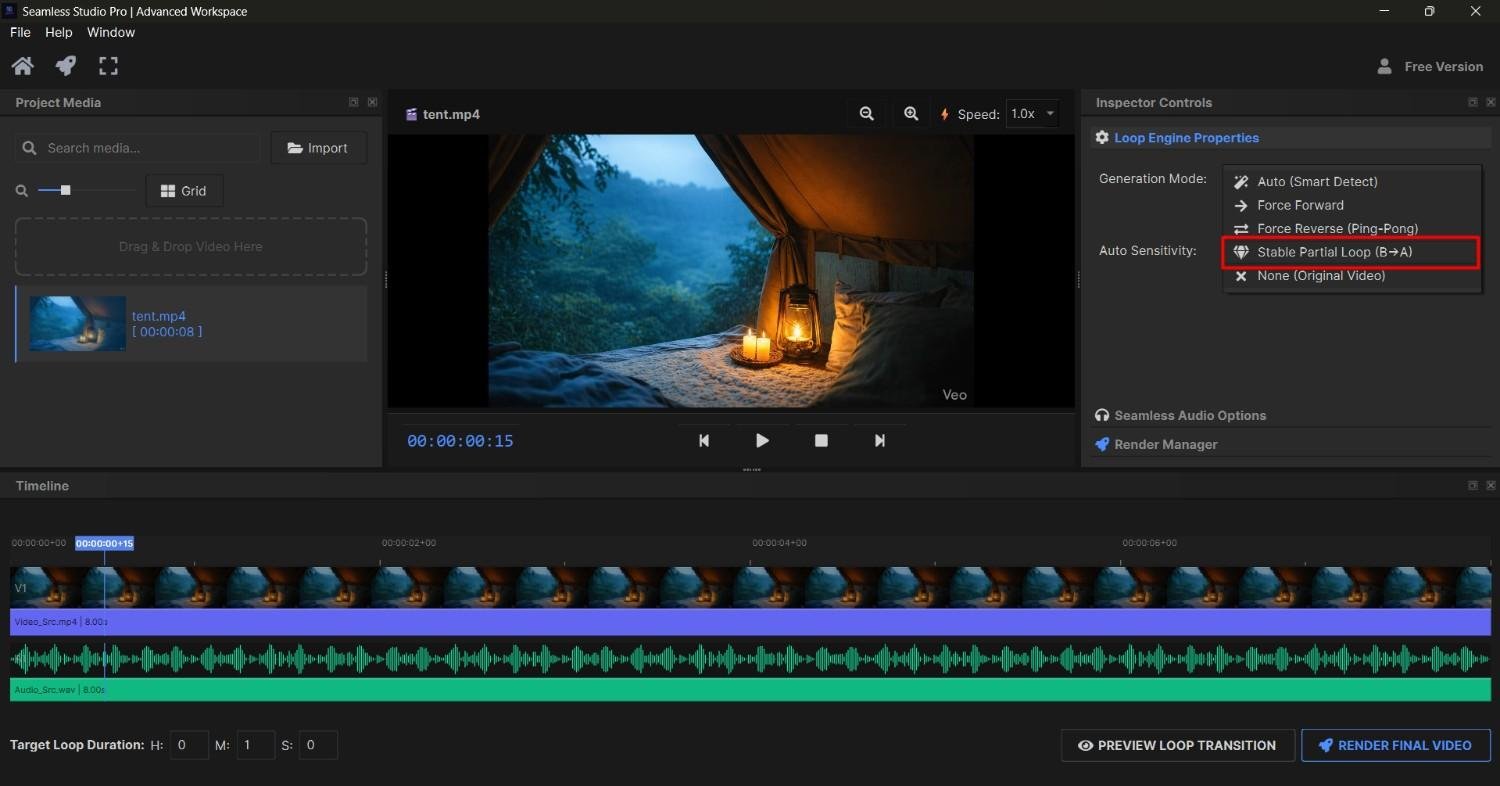This screenshot has width=1500, height=786.
Task: Click the speed lightning bolt icon
Action: (x=944, y=113)
